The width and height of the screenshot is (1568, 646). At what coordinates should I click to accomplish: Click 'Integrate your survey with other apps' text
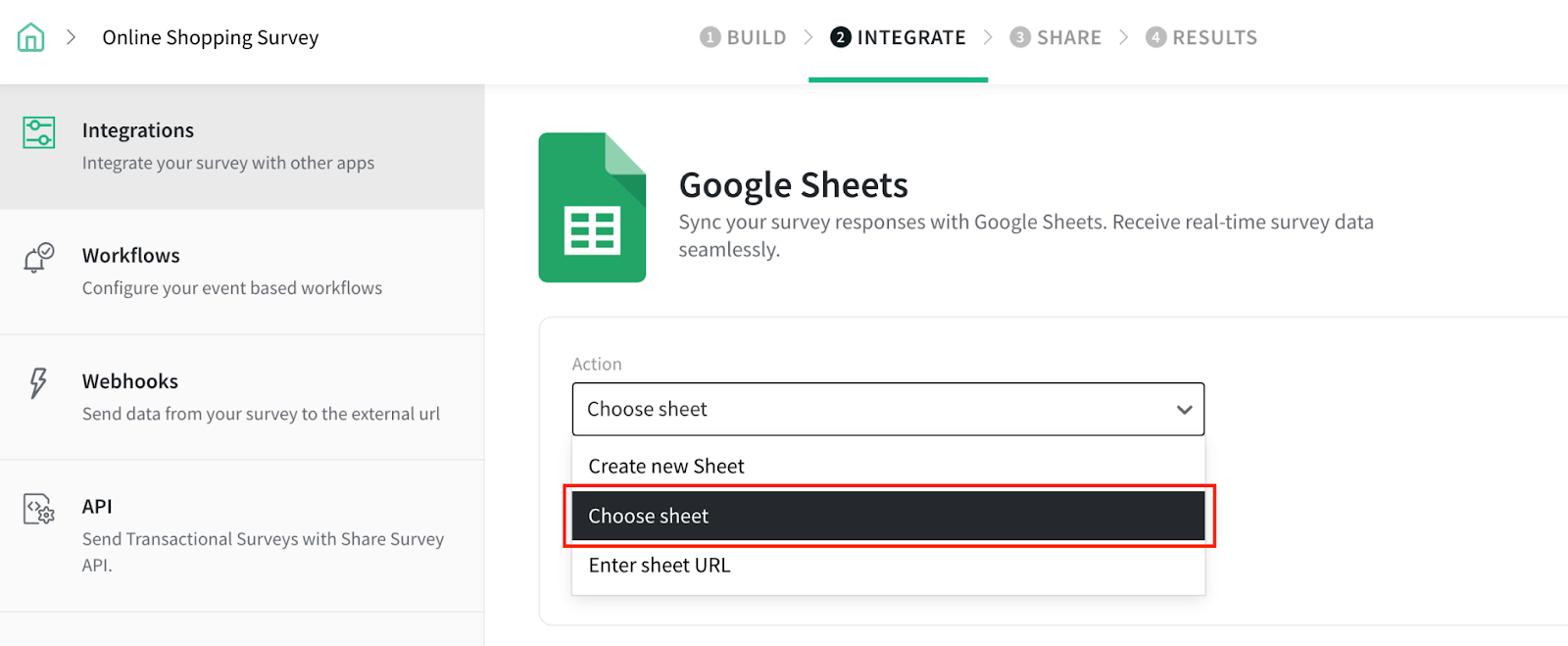point(228,163)
